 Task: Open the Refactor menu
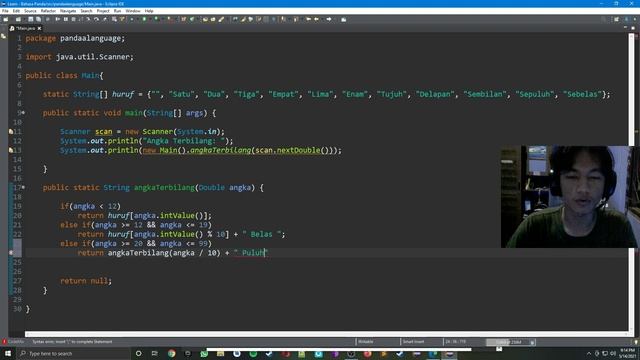pyautogui.click(x=48, y=11)
